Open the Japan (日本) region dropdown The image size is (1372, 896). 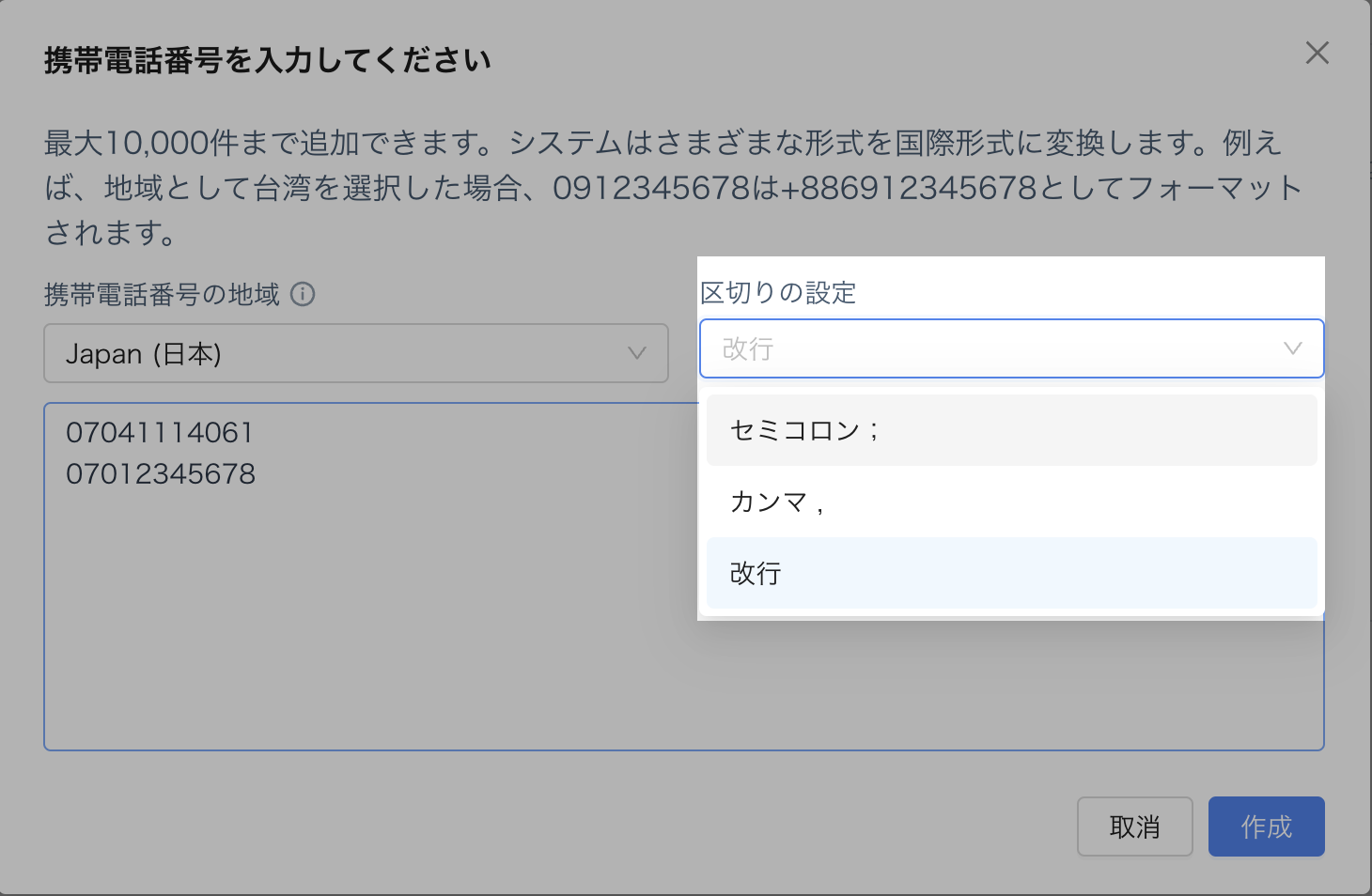tap(355, 354)
